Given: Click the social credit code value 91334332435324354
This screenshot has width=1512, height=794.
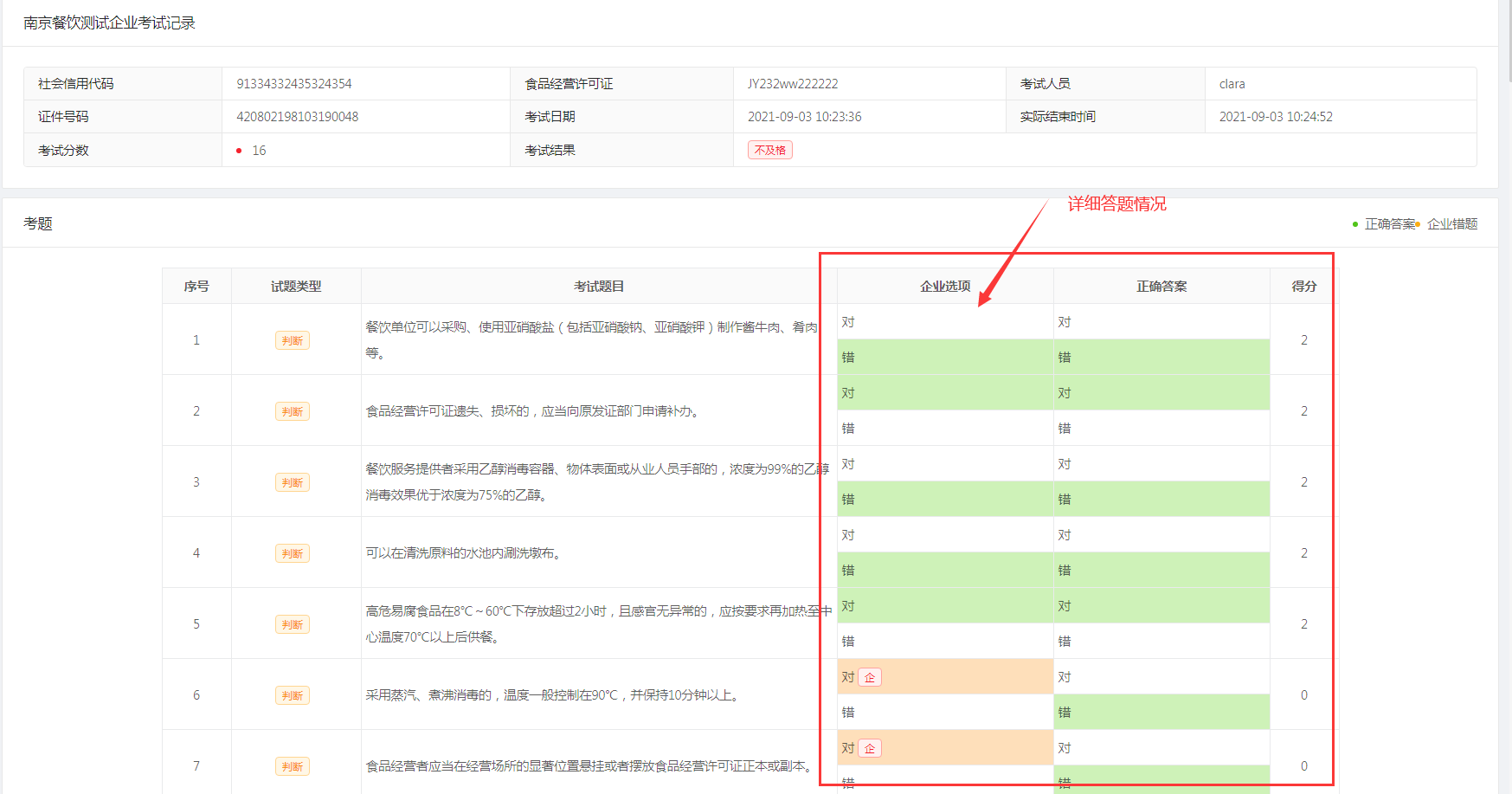Looking at the screenshot, I should [294, 84].
